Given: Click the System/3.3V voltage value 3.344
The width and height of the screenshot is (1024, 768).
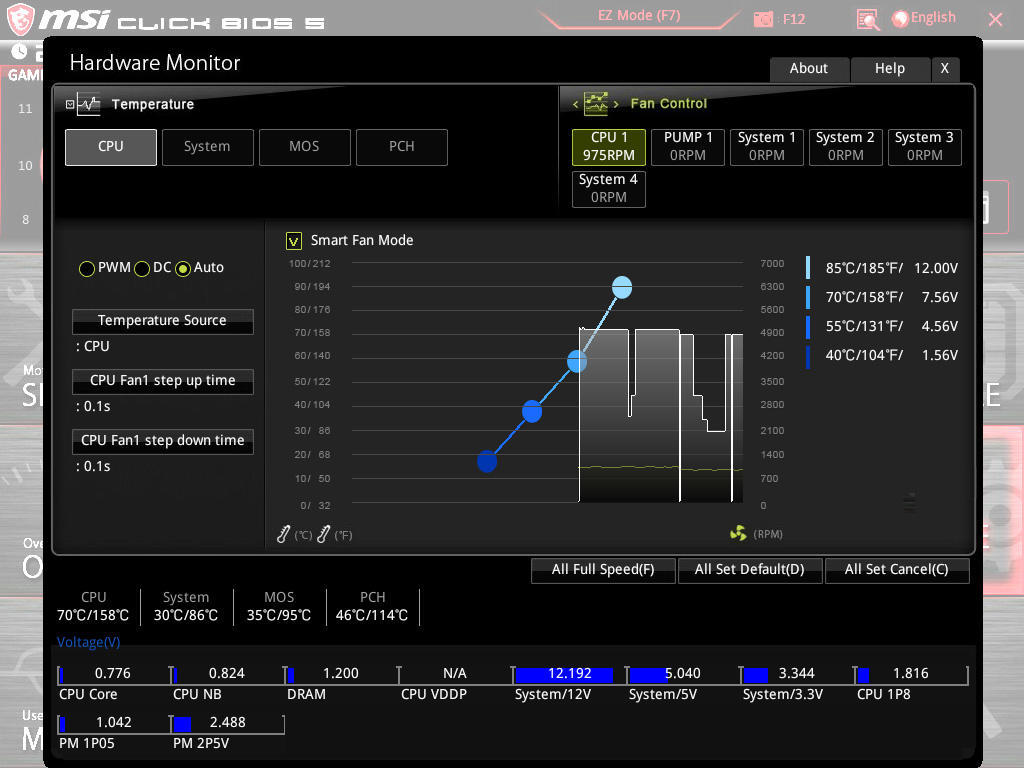Looking at the screenshot, I should (x=797, y=673).
